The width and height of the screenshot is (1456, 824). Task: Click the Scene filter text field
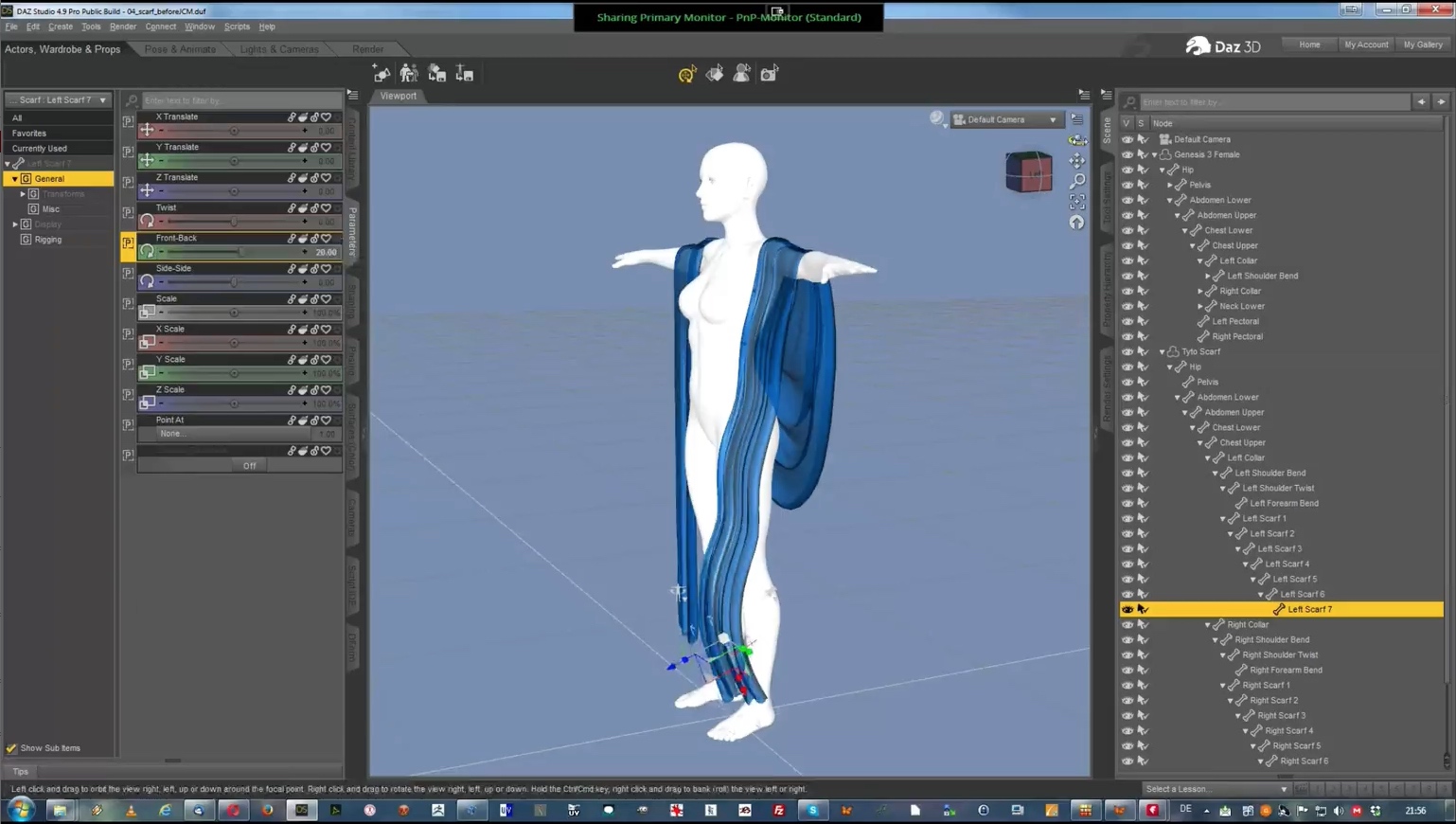coord(1273,101)
